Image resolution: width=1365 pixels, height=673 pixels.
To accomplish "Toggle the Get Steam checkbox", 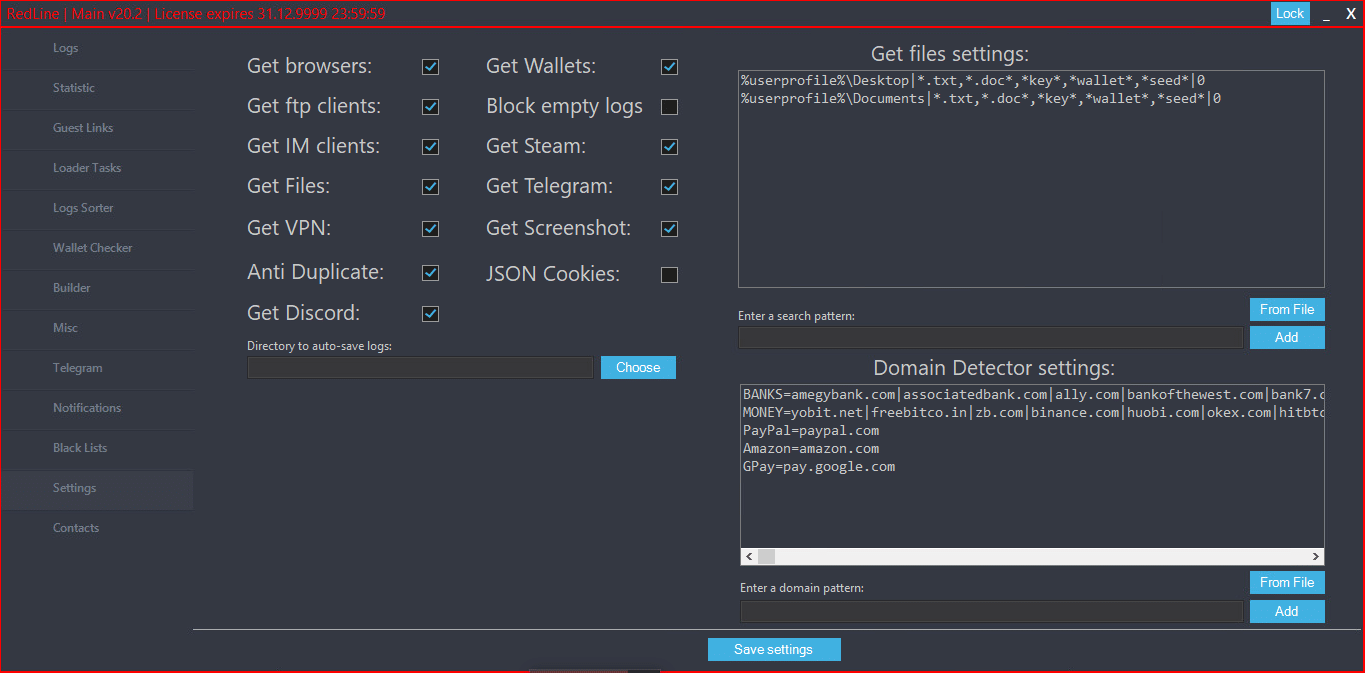I will point(669,147).
